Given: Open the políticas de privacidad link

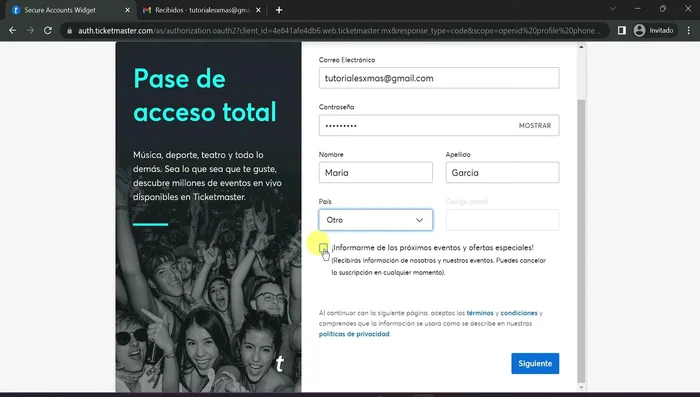Looking at the screenshot, I should click(354, 334).
